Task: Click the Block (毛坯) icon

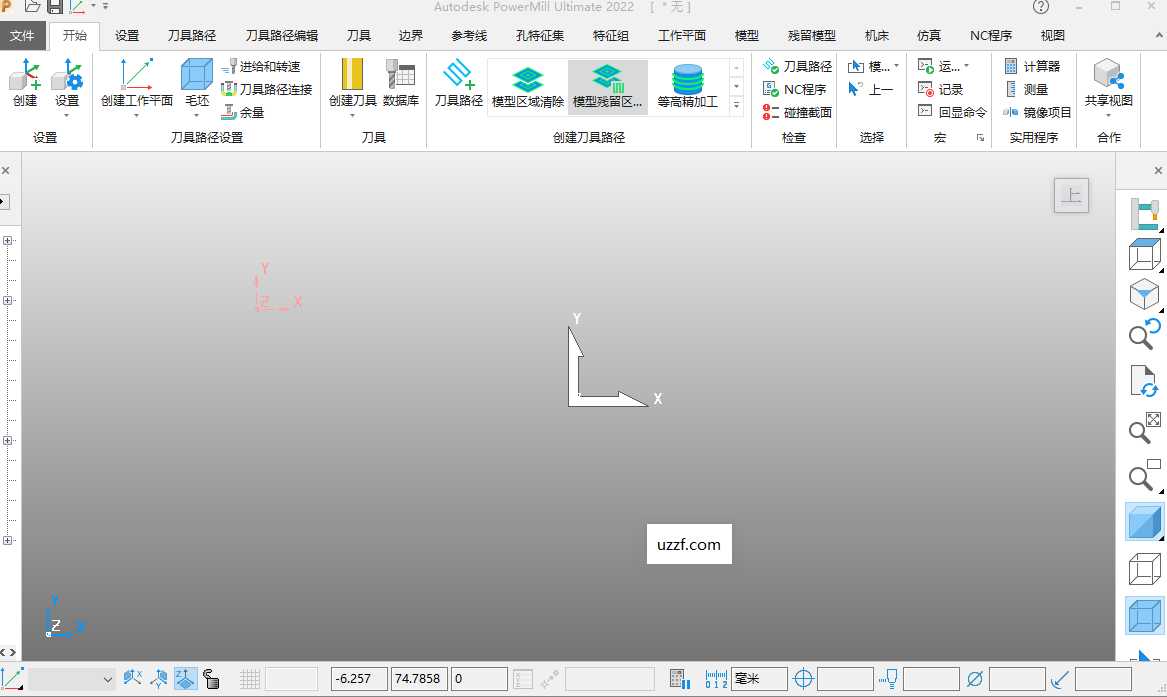Action: (x=196, y=76)
